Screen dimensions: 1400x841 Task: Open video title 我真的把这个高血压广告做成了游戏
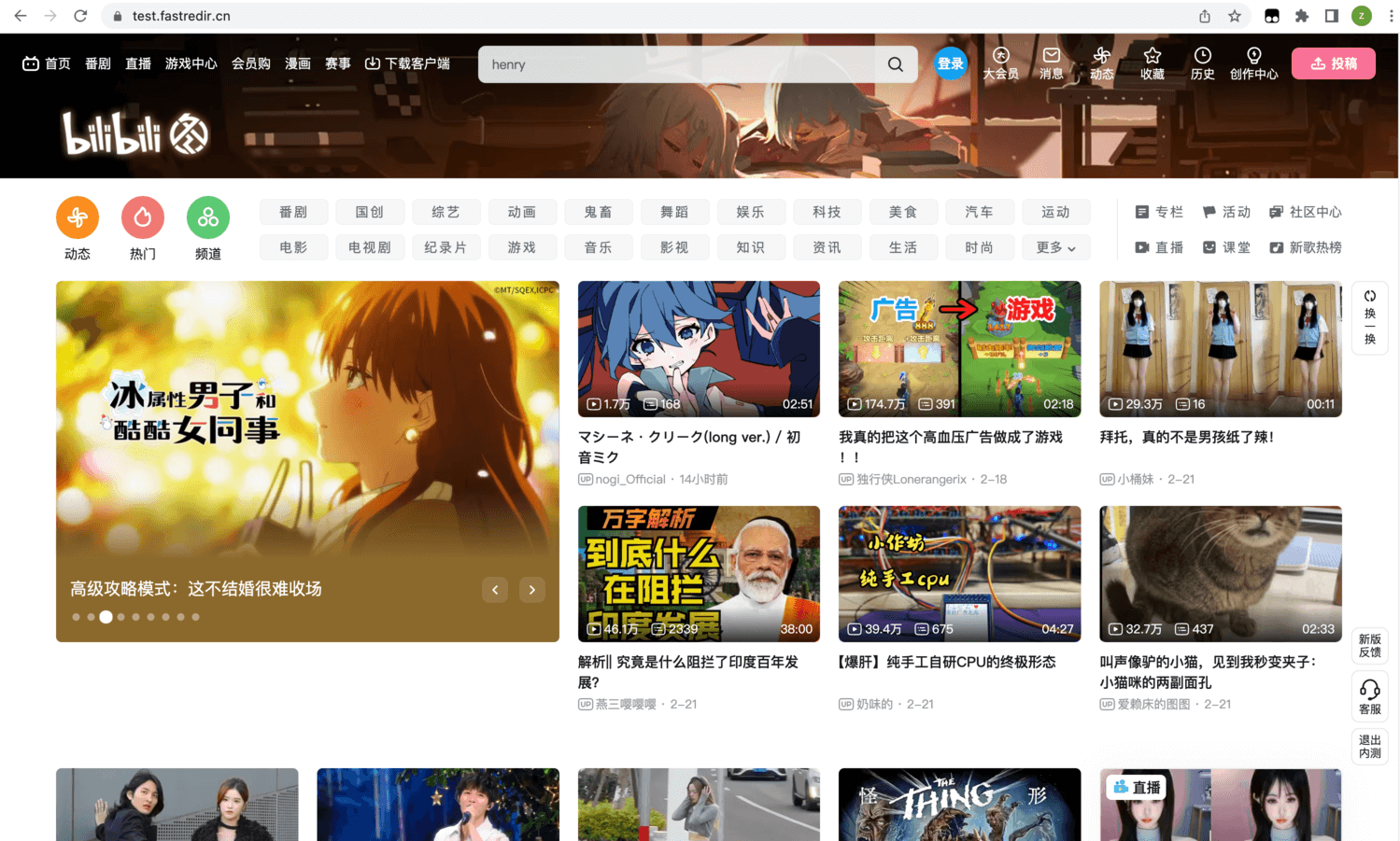(x=951, y=446)
